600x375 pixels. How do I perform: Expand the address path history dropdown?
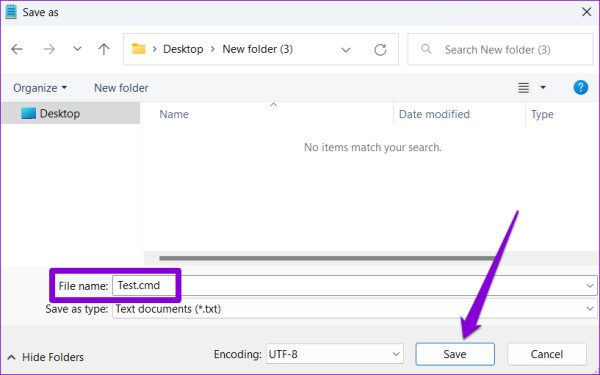click(x=346, y=50)
